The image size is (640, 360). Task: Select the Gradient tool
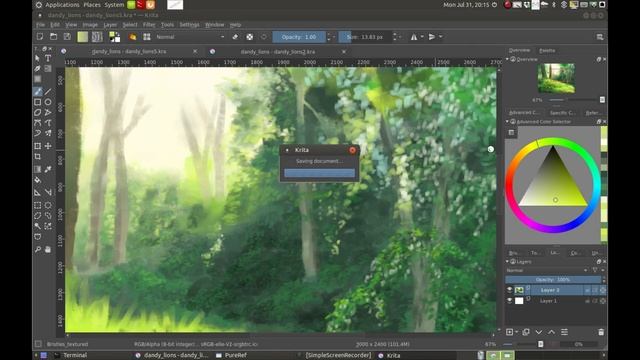[x=38, y=169]
